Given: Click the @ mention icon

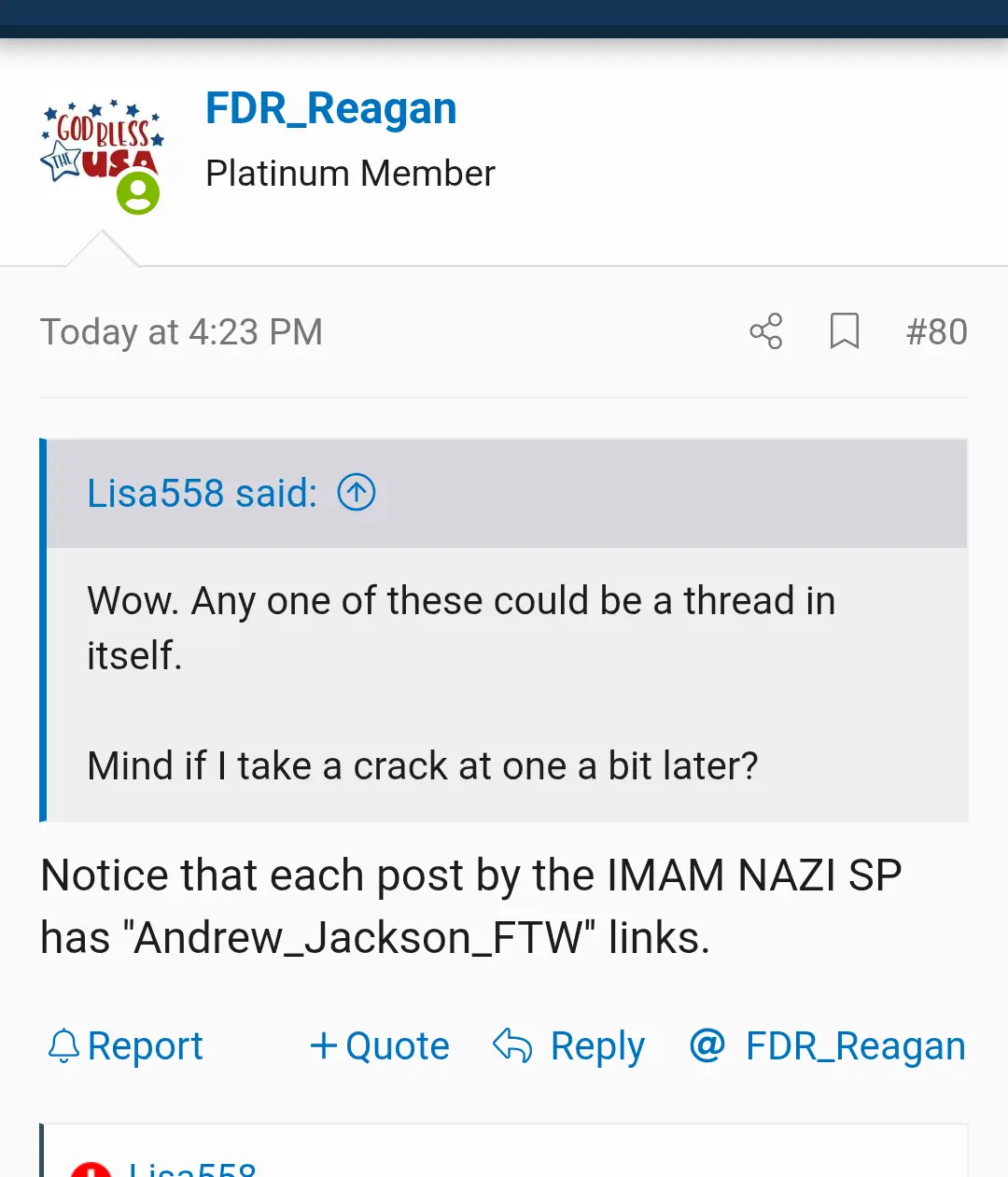Looking at the screenshot, I should click(x=707, y=1045).
